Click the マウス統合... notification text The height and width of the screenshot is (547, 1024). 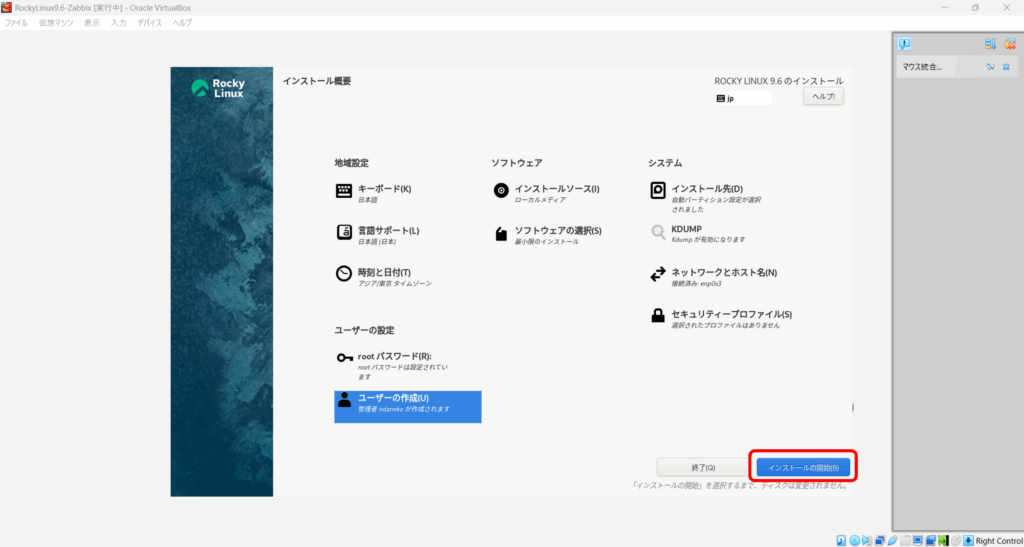[922, 67]
